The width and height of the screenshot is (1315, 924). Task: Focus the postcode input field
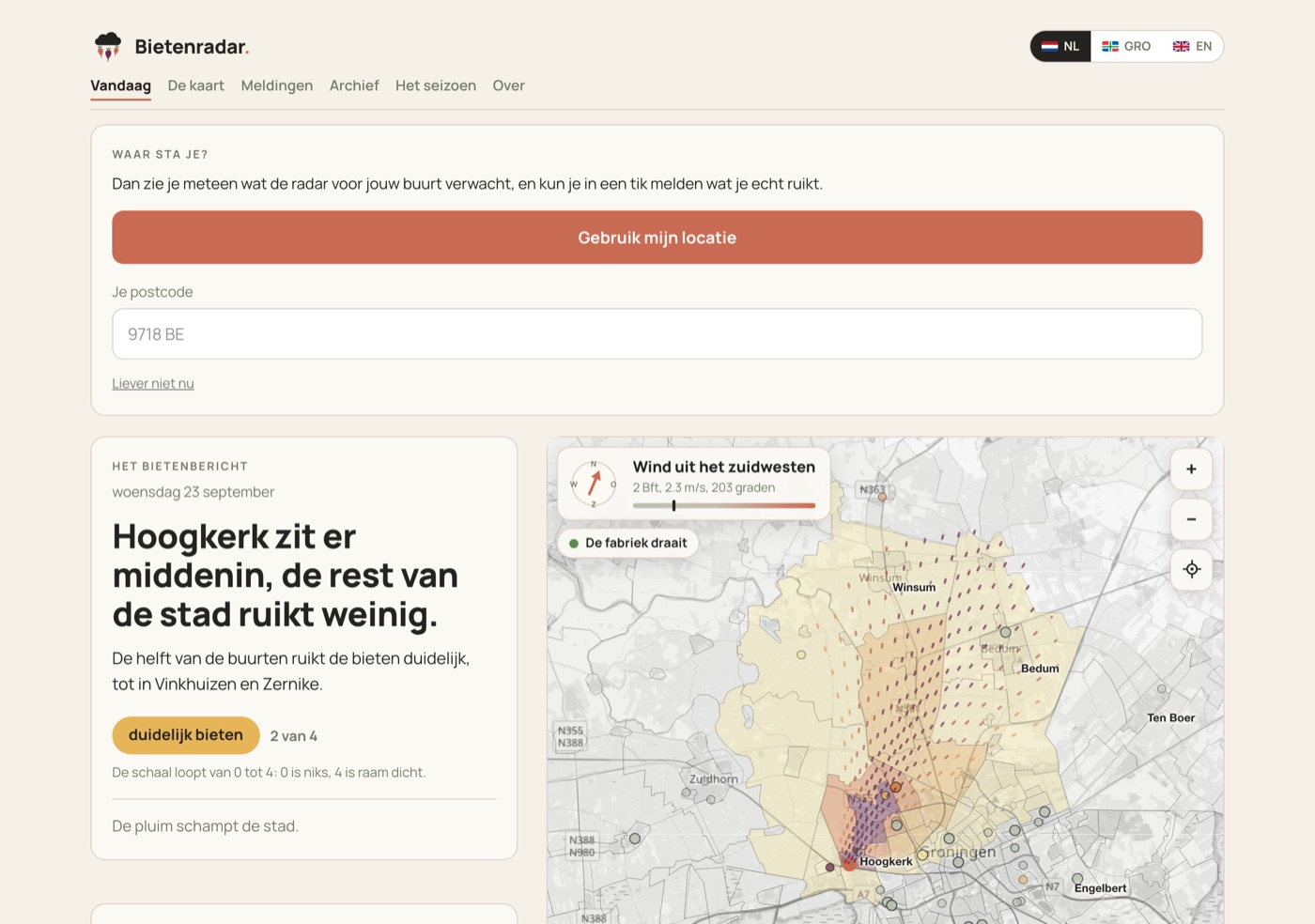tap(657, 334)
